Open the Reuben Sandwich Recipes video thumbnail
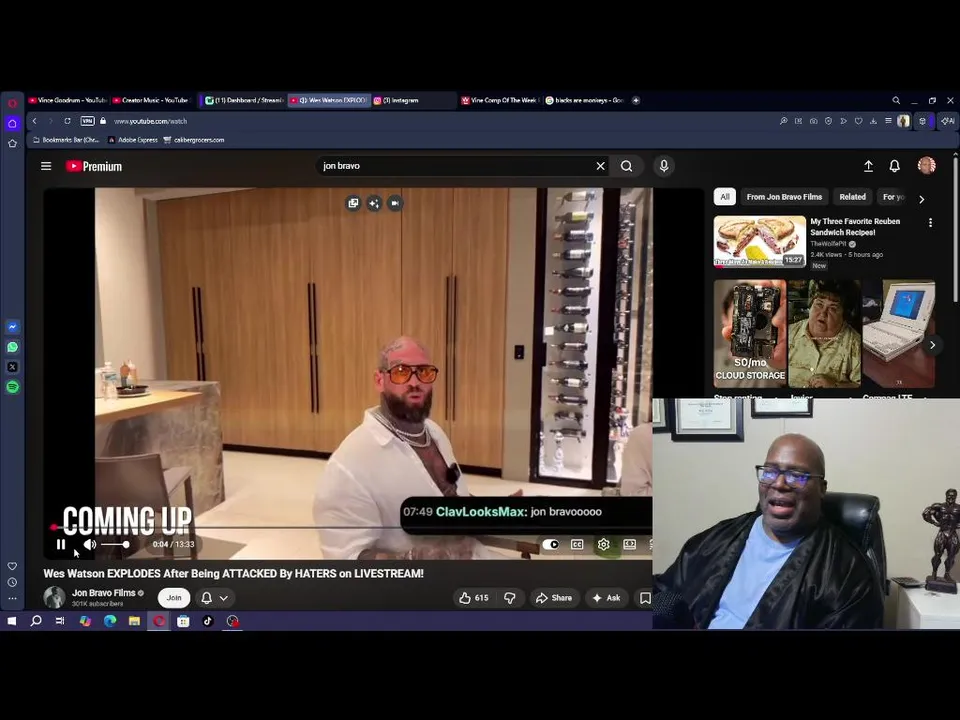The height and width of the screenshot is (720, 960). tap(760, 241)
